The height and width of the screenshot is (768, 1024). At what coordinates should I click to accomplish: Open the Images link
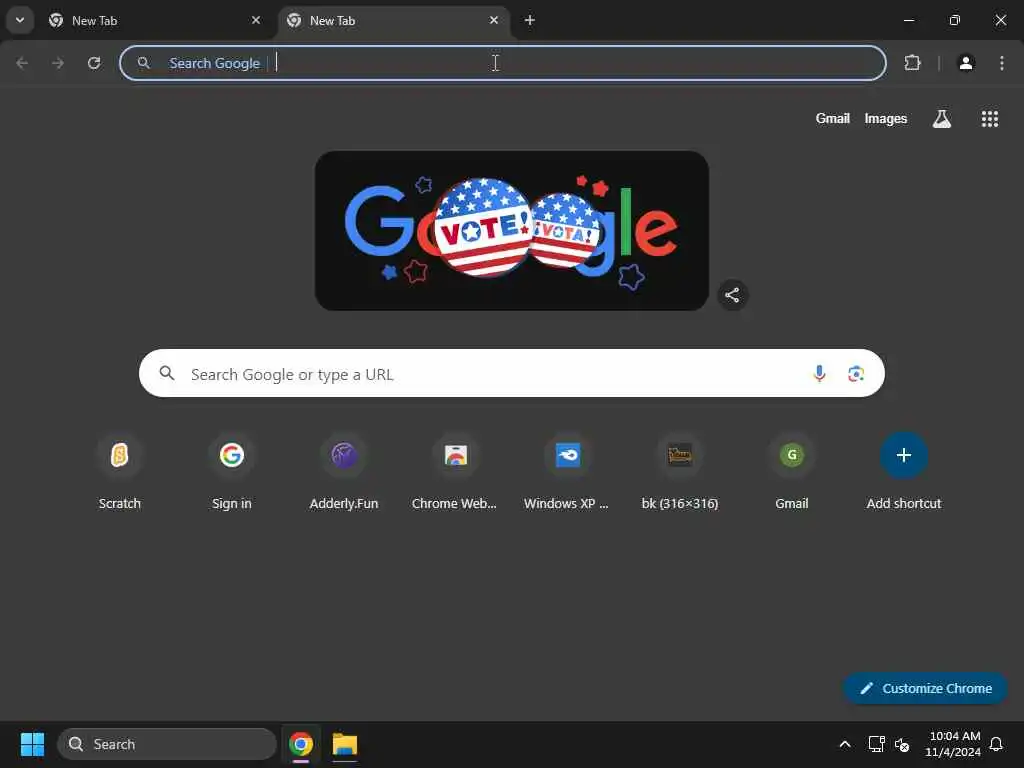tap(886, 118)
